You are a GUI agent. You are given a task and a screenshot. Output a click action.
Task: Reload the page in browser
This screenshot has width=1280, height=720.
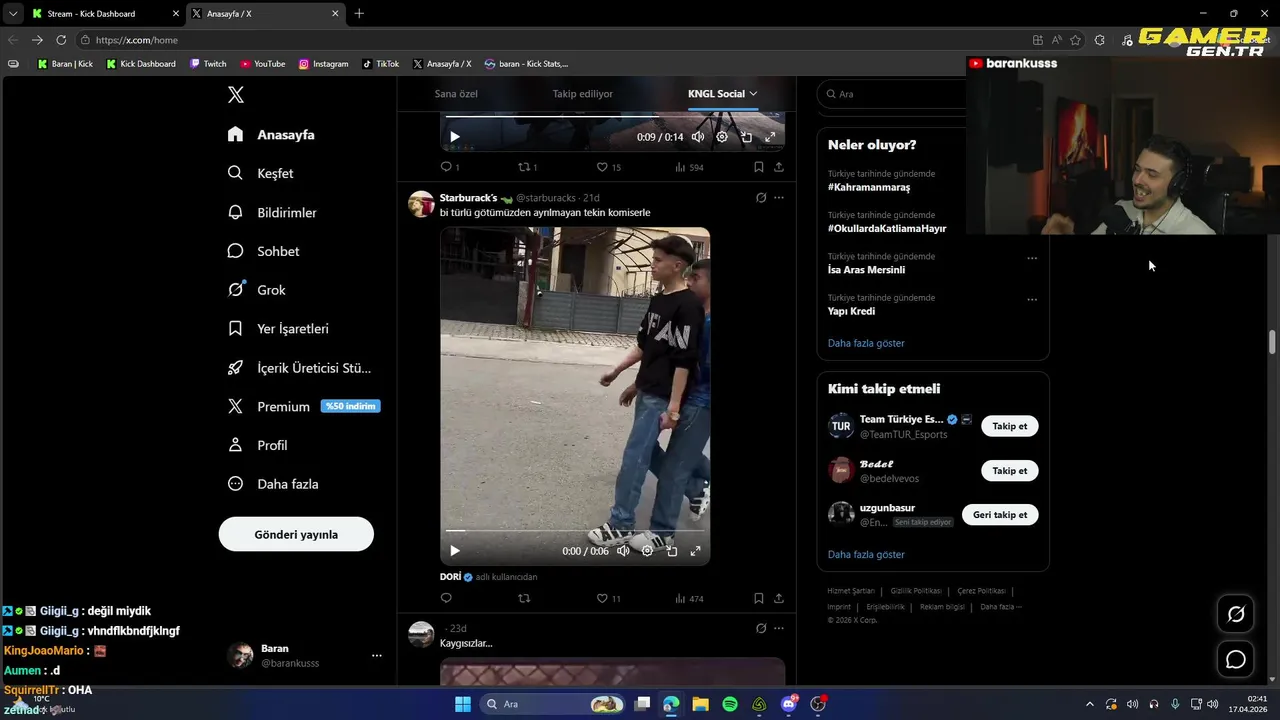61,40
